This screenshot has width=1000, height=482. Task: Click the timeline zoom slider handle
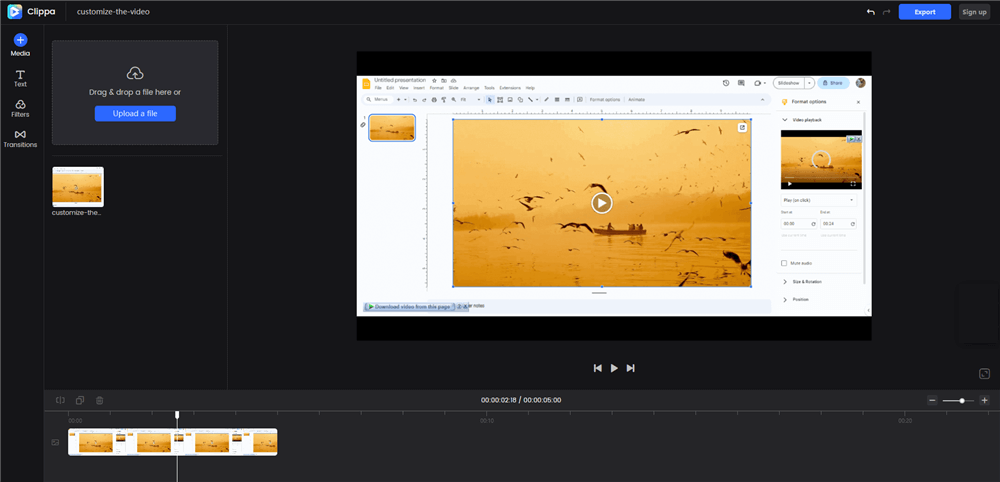pos(962,400)
